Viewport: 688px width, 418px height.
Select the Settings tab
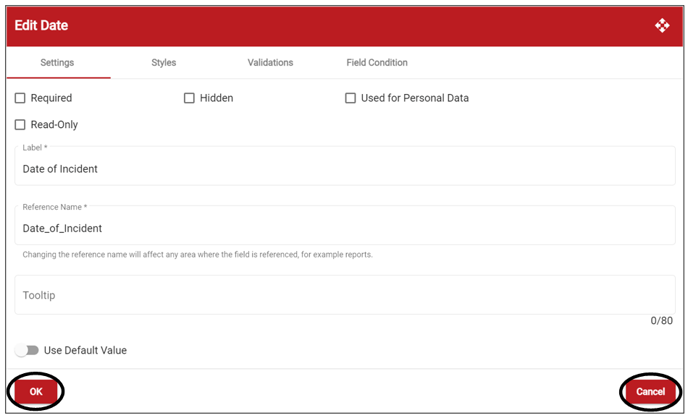coord(57,63)
